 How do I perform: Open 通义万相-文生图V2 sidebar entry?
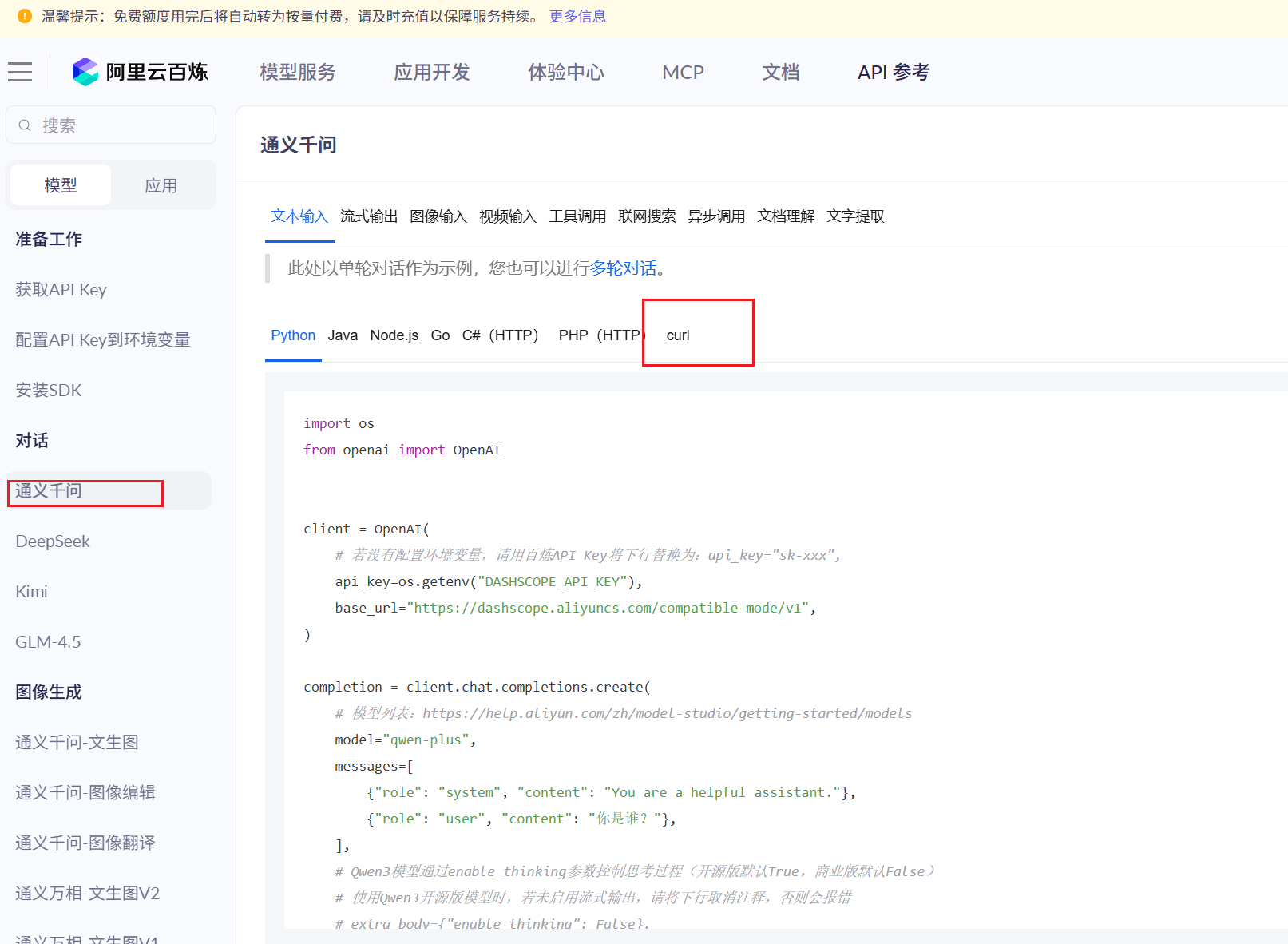88,893
